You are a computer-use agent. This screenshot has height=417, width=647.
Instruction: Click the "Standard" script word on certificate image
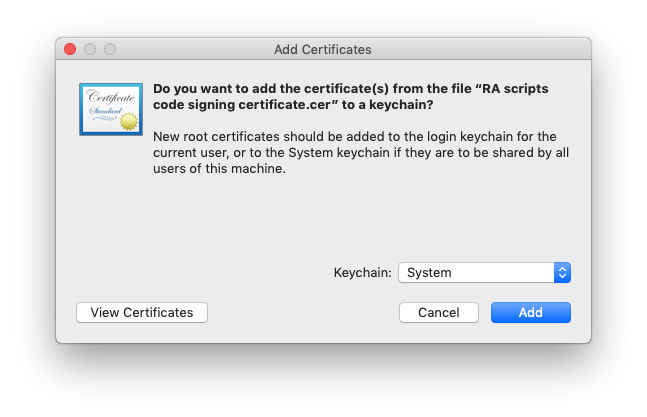[x=106, y=111]
